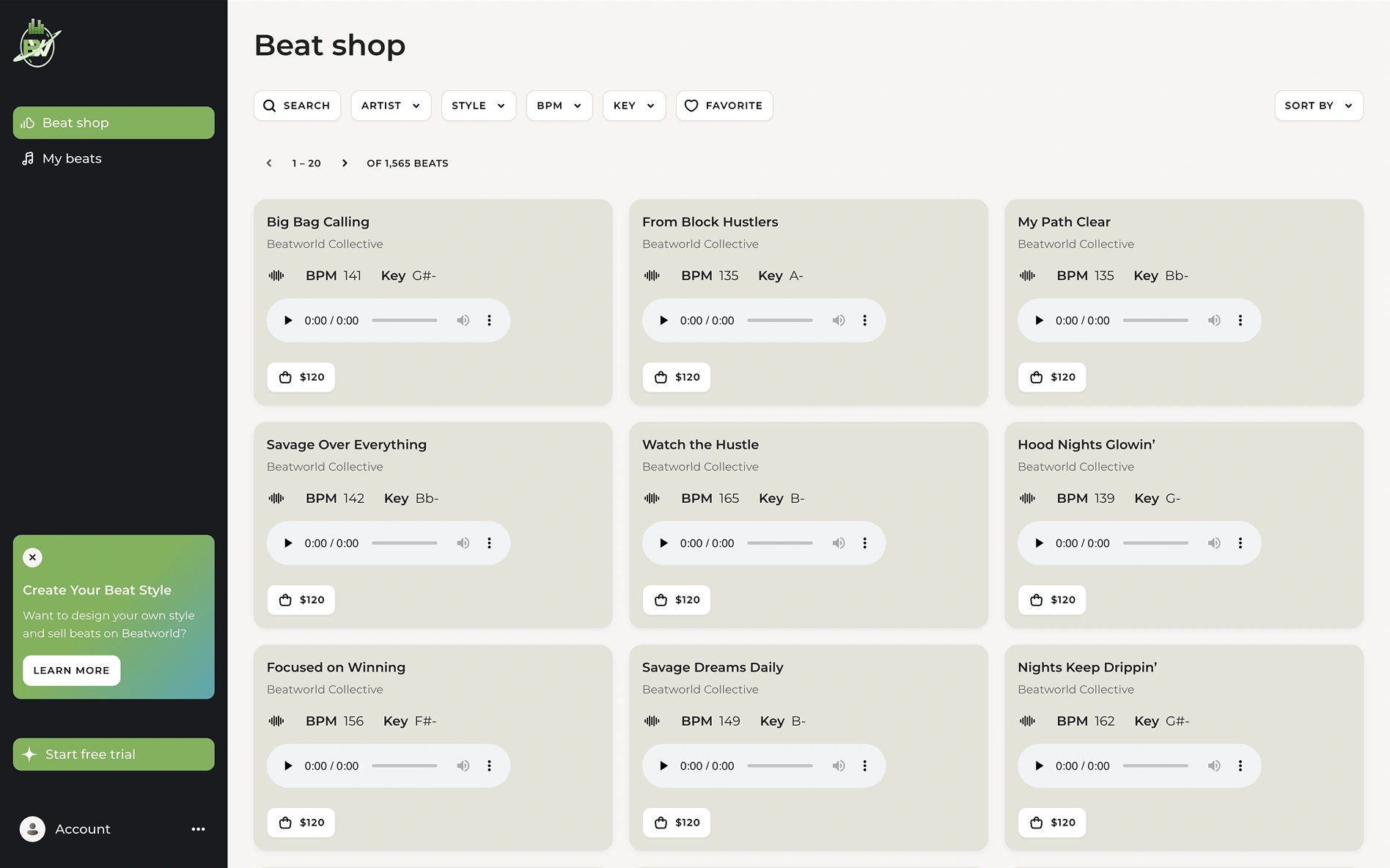Click the Beatworld logo in the sidebar

coord(36,43)
